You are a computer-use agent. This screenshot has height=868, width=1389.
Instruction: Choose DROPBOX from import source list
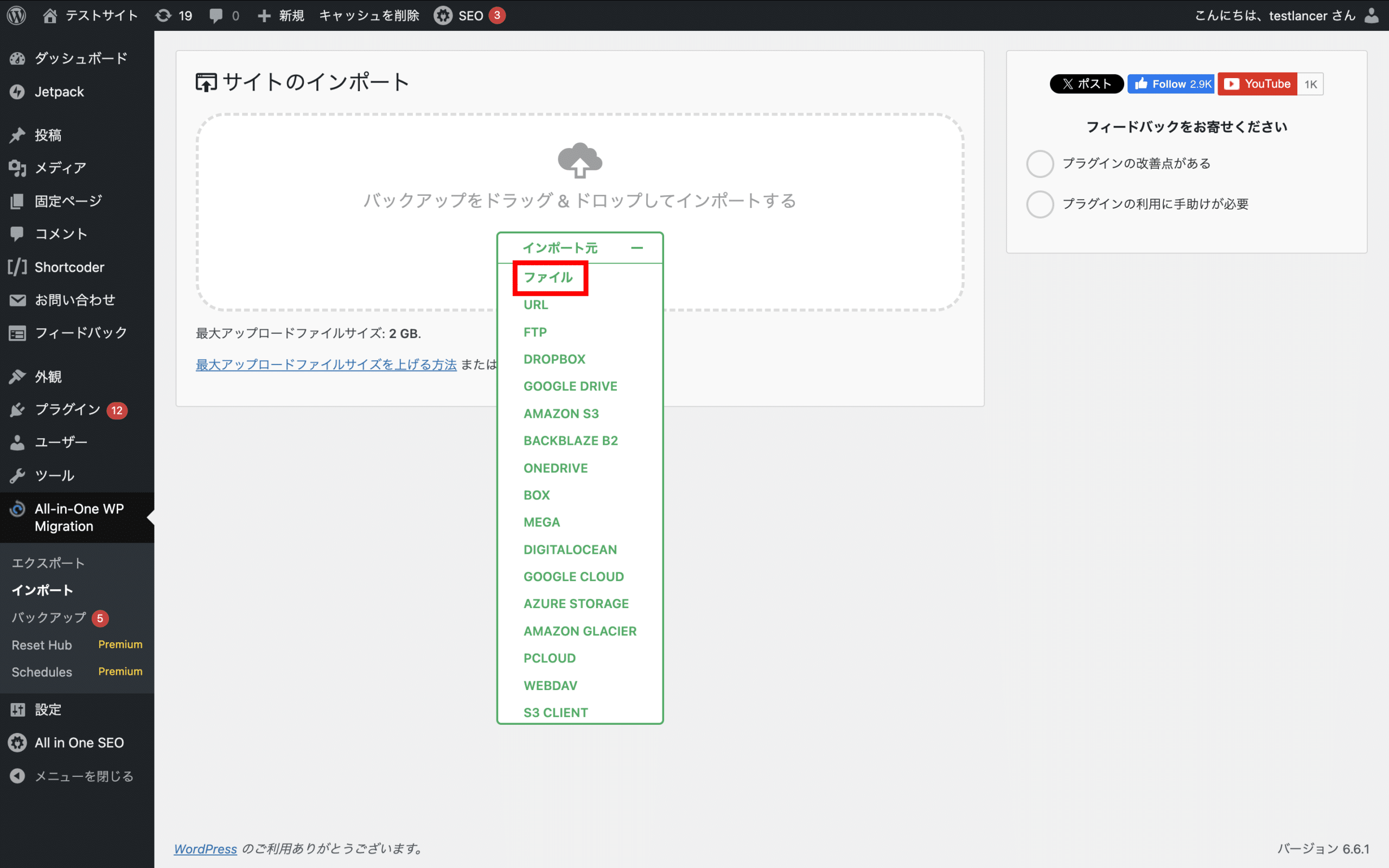click(x=555, y=359)
